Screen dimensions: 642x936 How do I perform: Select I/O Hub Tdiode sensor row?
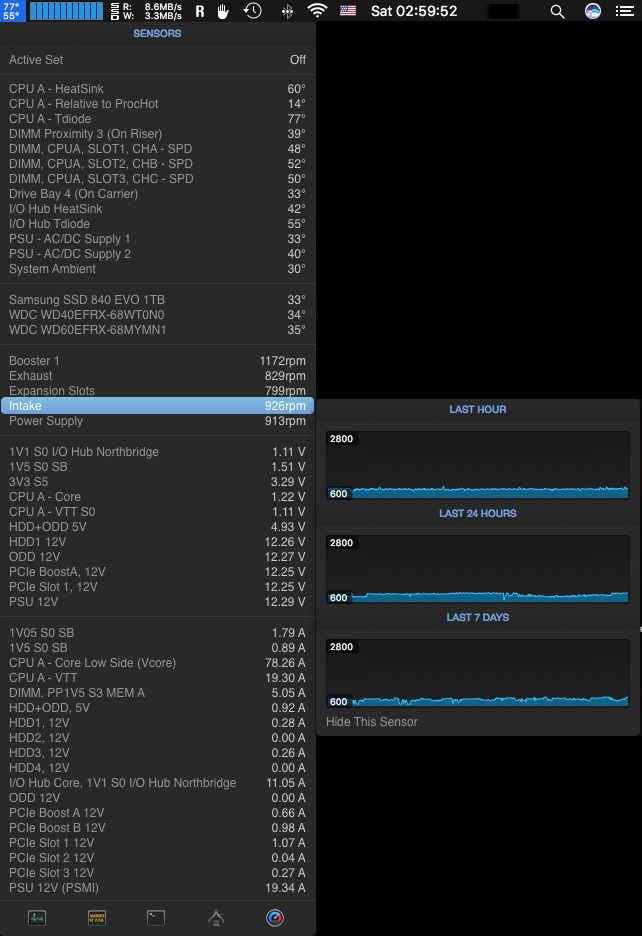[158, 223]
